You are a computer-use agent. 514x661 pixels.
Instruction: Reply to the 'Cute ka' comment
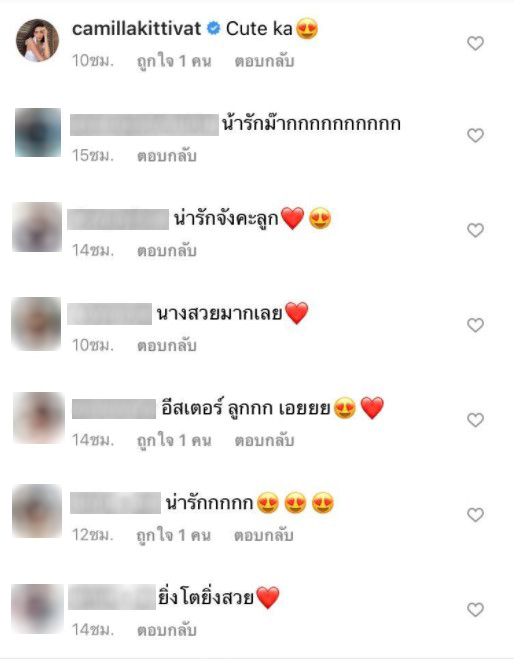[x=264, y=61]
